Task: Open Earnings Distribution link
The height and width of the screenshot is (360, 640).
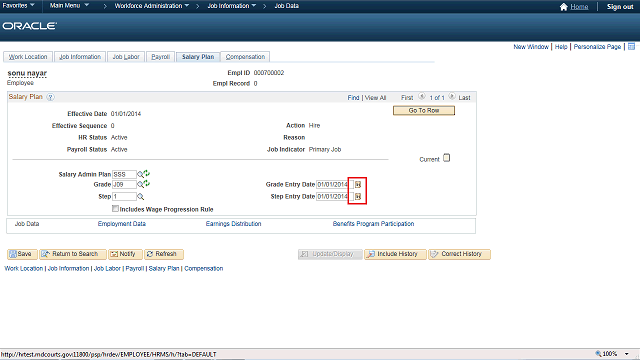Action: point(233,224)
